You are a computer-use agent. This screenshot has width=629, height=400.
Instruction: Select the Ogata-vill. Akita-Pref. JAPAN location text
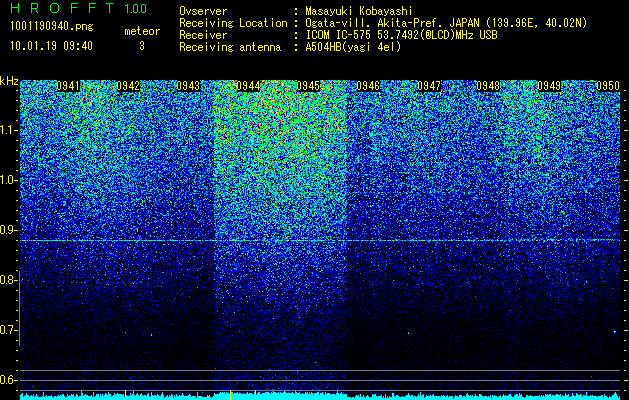point(446,23)
